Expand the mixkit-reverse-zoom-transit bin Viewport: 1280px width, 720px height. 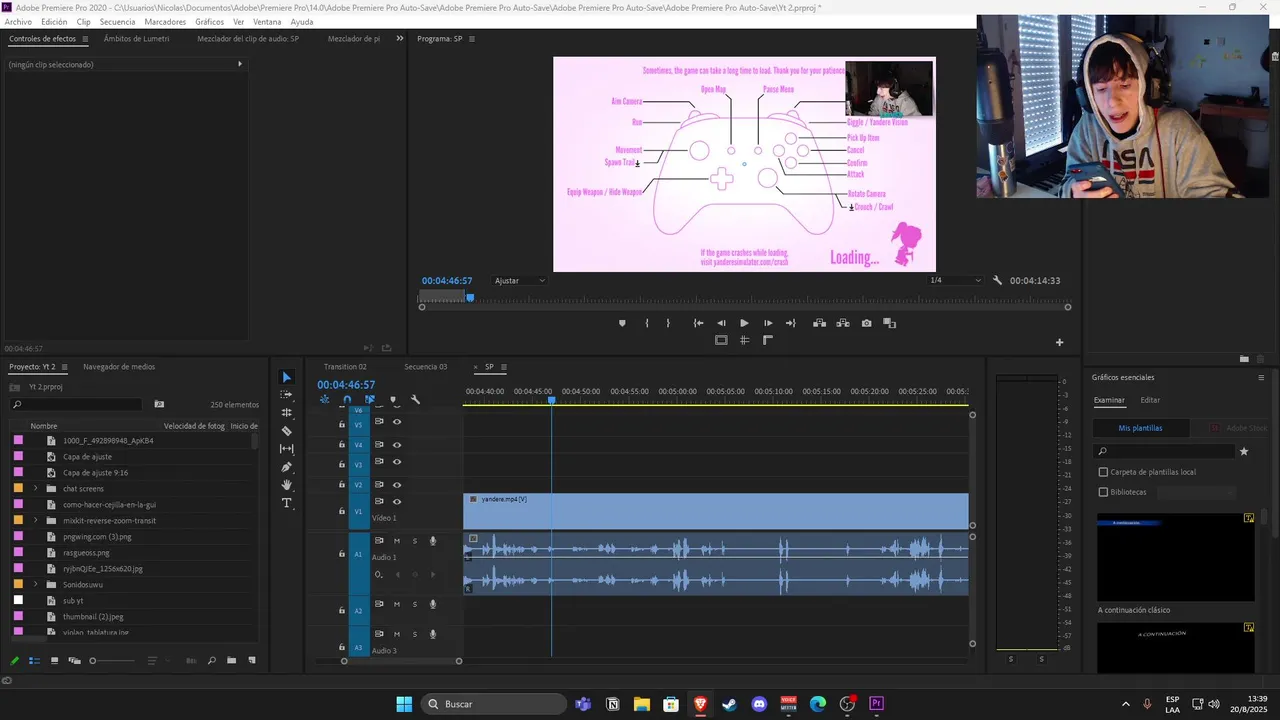click(36, 520)
